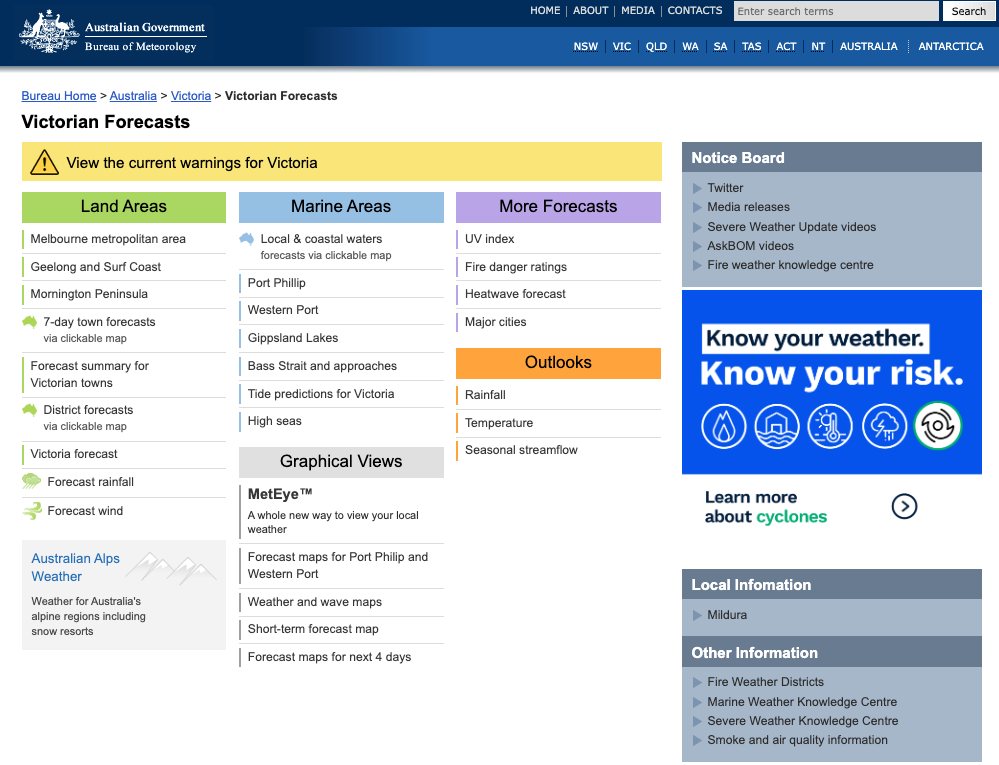This screenshot has width=999, height=765.
Task: Open Major cities forecasts
Action: pos(496,322)
